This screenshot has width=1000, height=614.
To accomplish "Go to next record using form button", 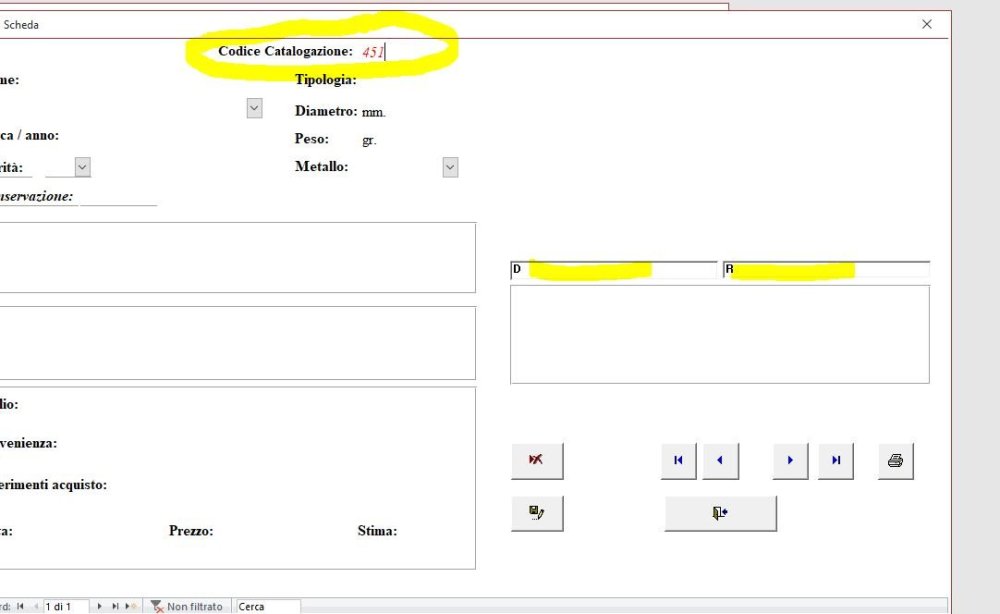I will click(790, 460).
